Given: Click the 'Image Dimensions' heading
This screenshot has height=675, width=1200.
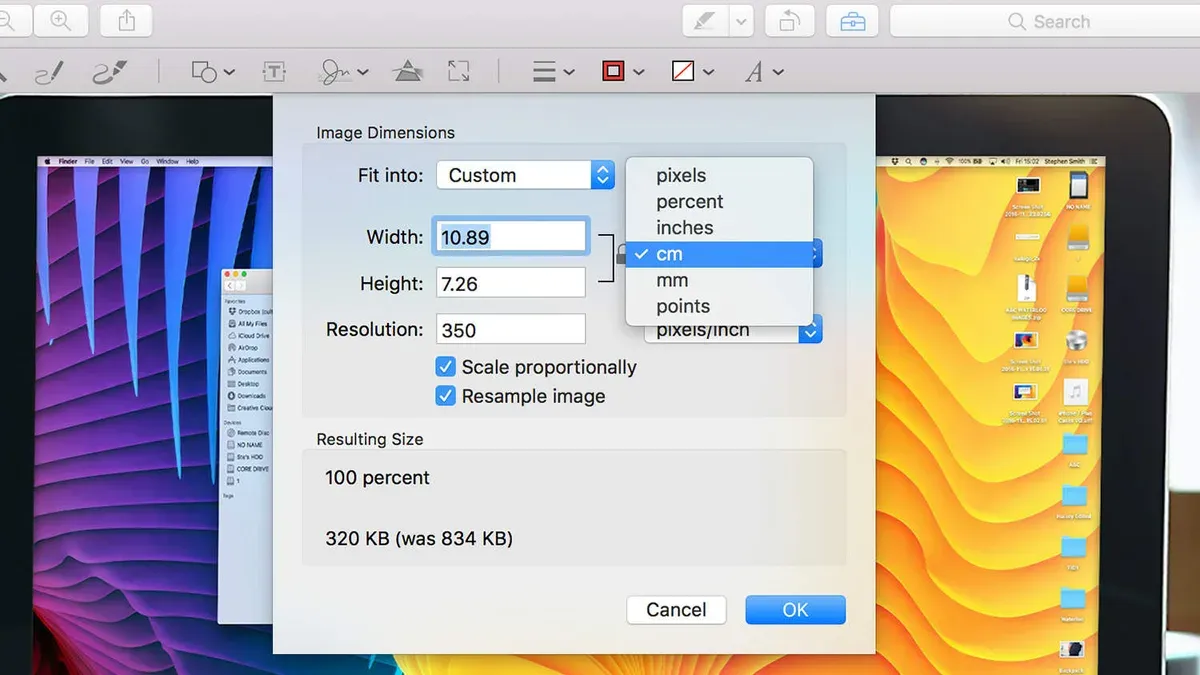Looking at the screenshot, I should click(385, 133).
